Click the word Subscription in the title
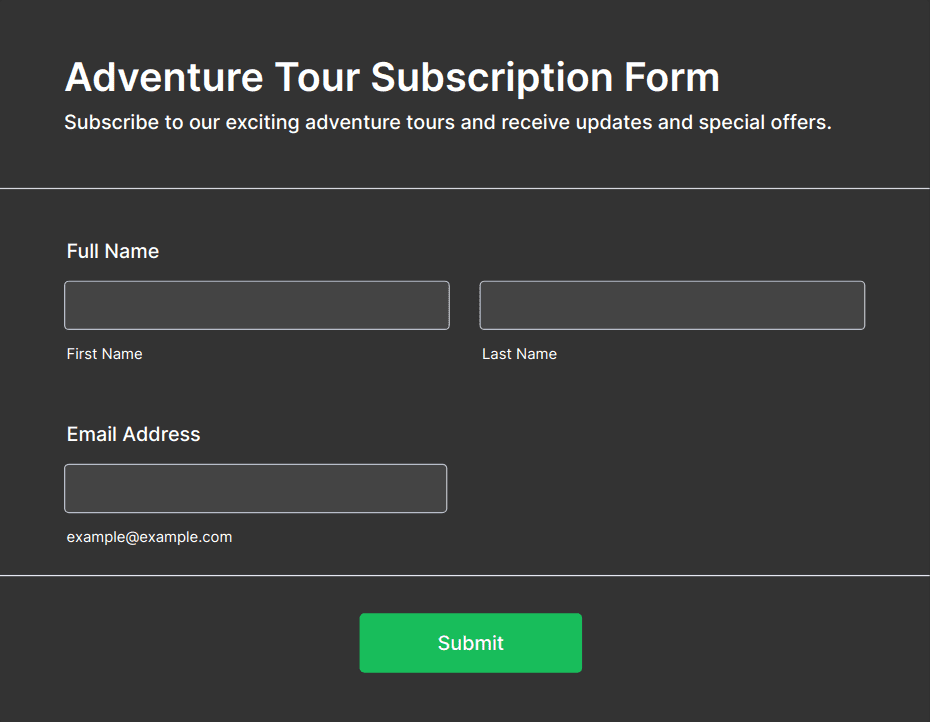The height and width of the screenshot is (722, 930). tap(492, 78)
